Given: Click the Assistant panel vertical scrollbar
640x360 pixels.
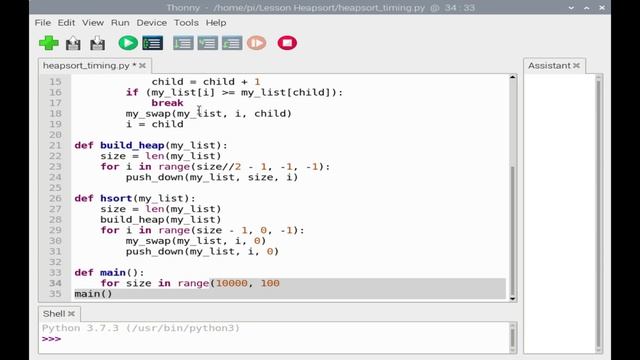Looking at the screenshot, I should (598, 214).
